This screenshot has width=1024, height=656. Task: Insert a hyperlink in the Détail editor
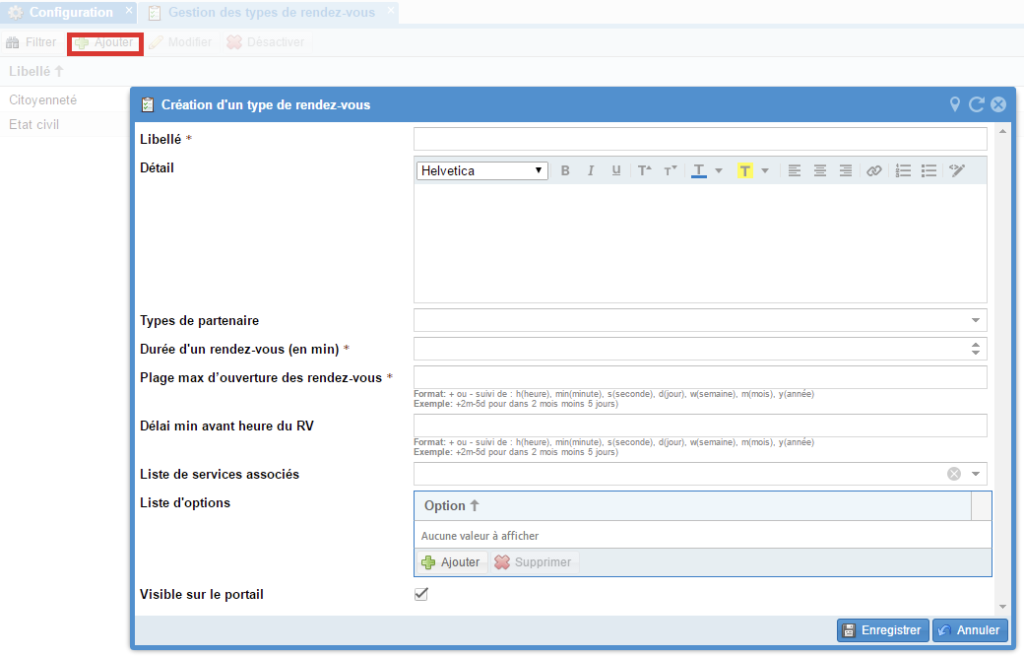874,171
